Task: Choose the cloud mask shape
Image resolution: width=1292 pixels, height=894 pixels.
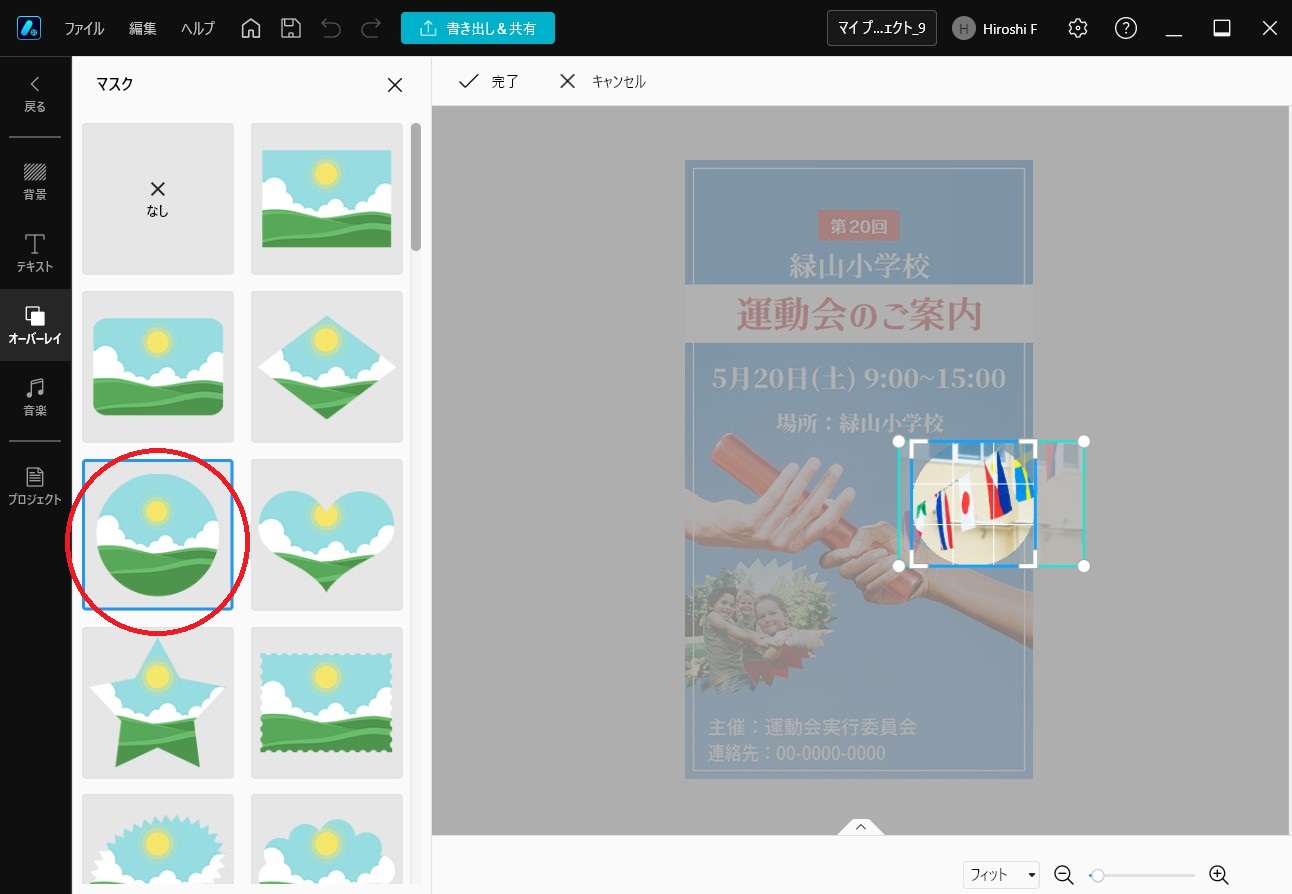Action: (x=327, y=839)
